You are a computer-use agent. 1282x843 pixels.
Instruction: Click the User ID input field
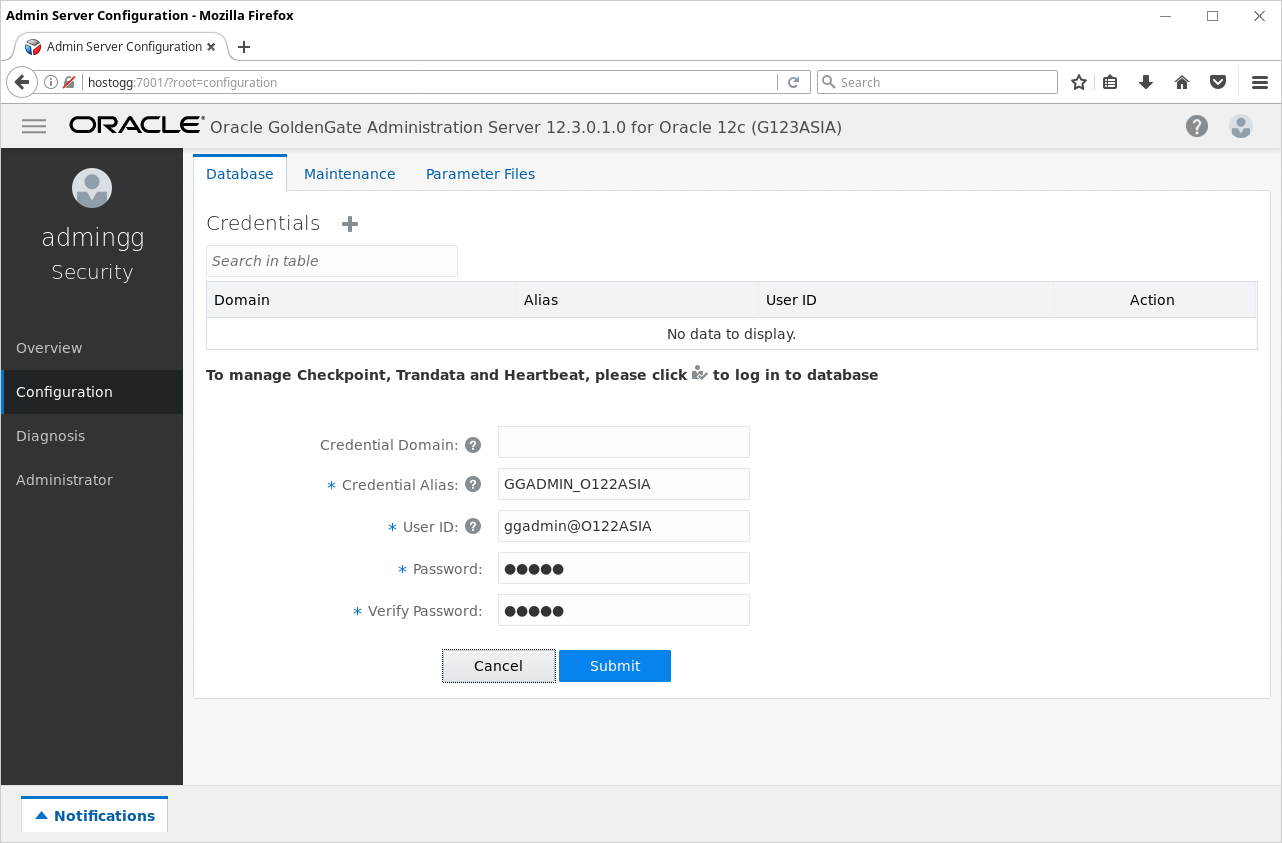click(x=624, y=526)
